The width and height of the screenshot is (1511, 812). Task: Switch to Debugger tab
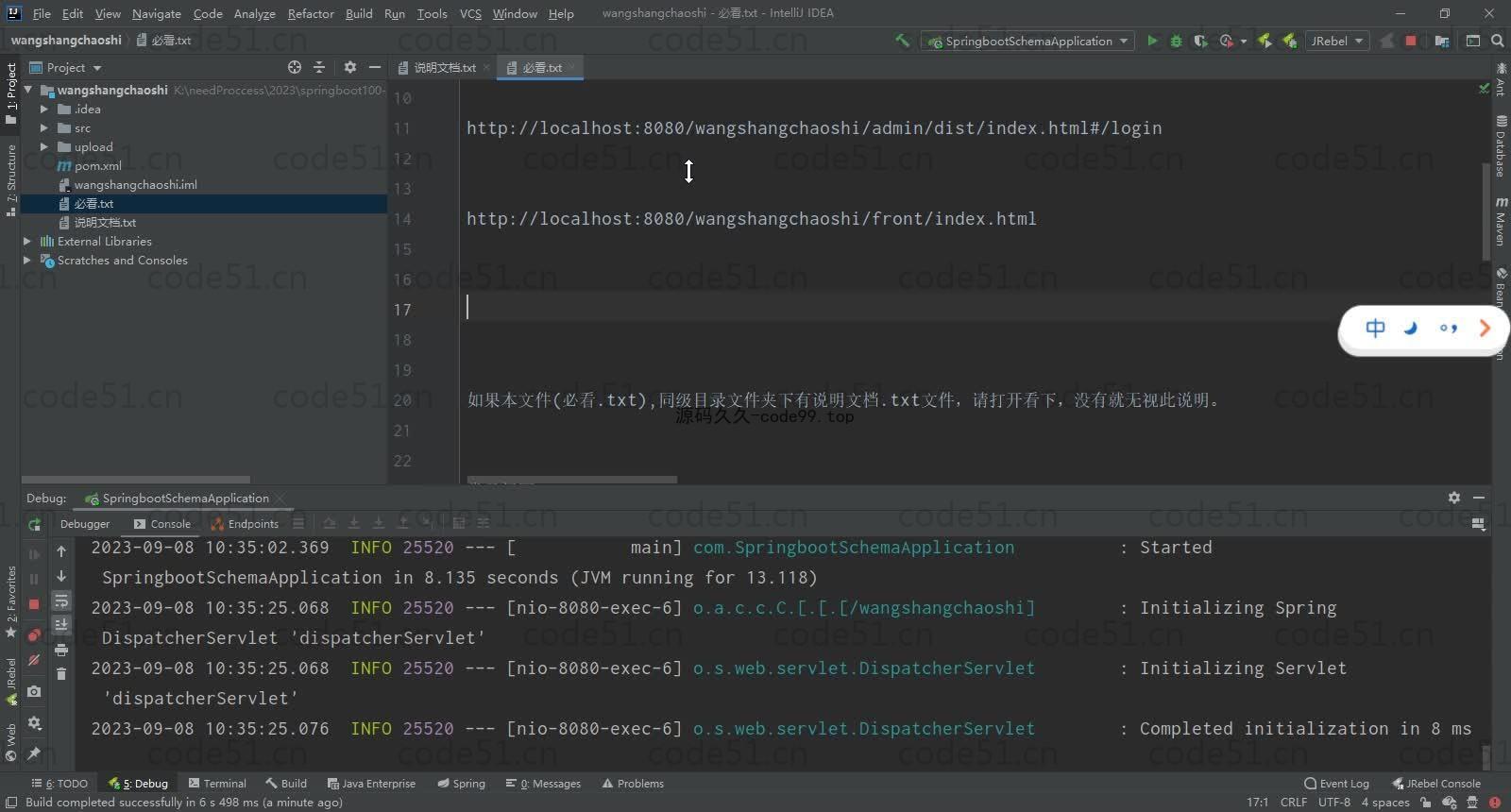(x=85, y=524)
